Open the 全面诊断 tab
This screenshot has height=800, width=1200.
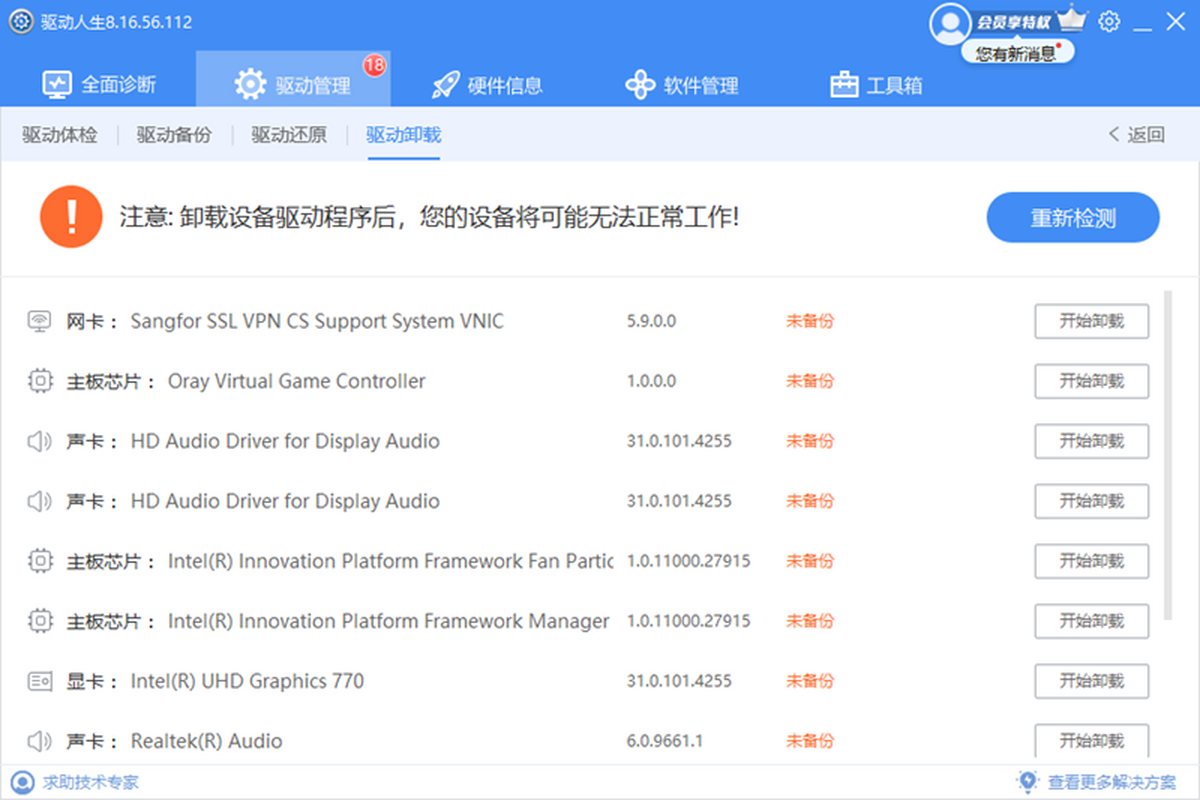point(99,85)
